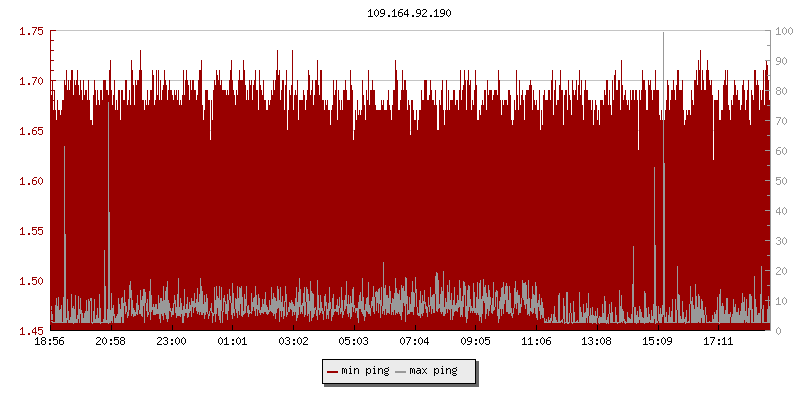Select the 1.45 left axis value
Viewport: 800px width, 400px height.
[32, 331]
